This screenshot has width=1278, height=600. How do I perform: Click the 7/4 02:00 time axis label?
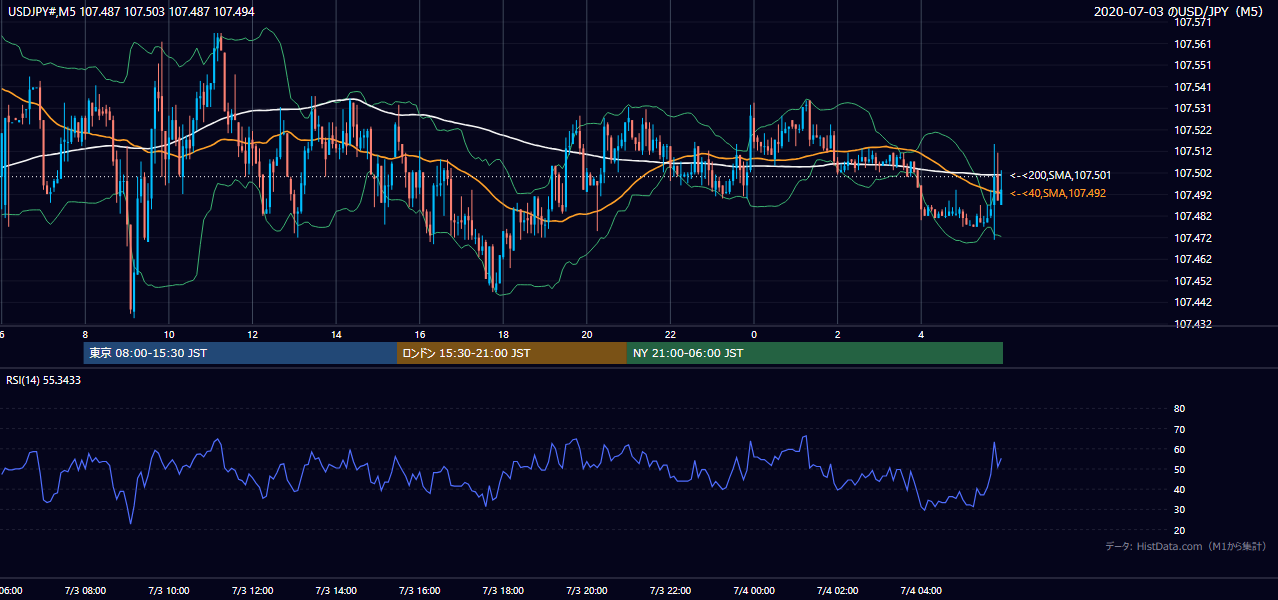(838, 591)
